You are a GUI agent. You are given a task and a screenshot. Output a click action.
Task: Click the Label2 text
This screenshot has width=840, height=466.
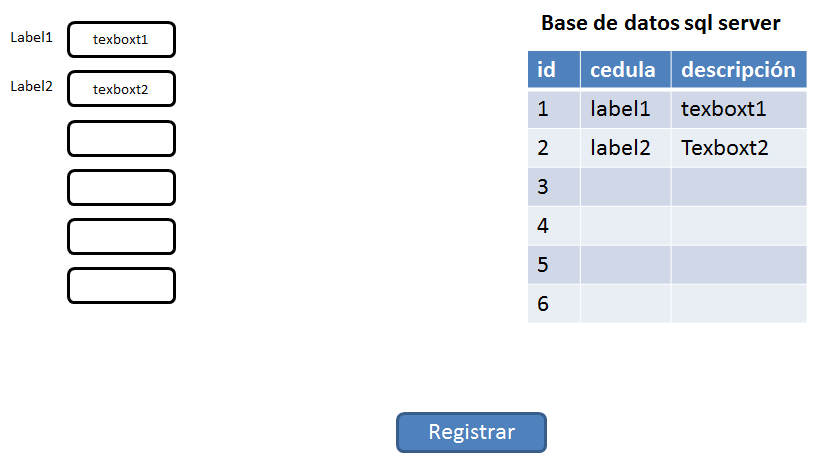32,86
